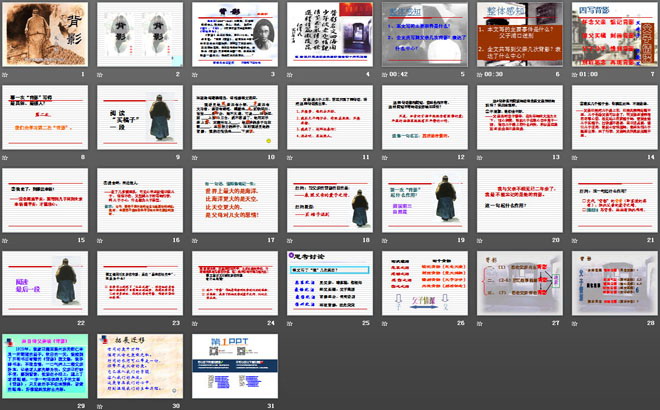Click the star icon below slide 17

(x=195, y=240)
